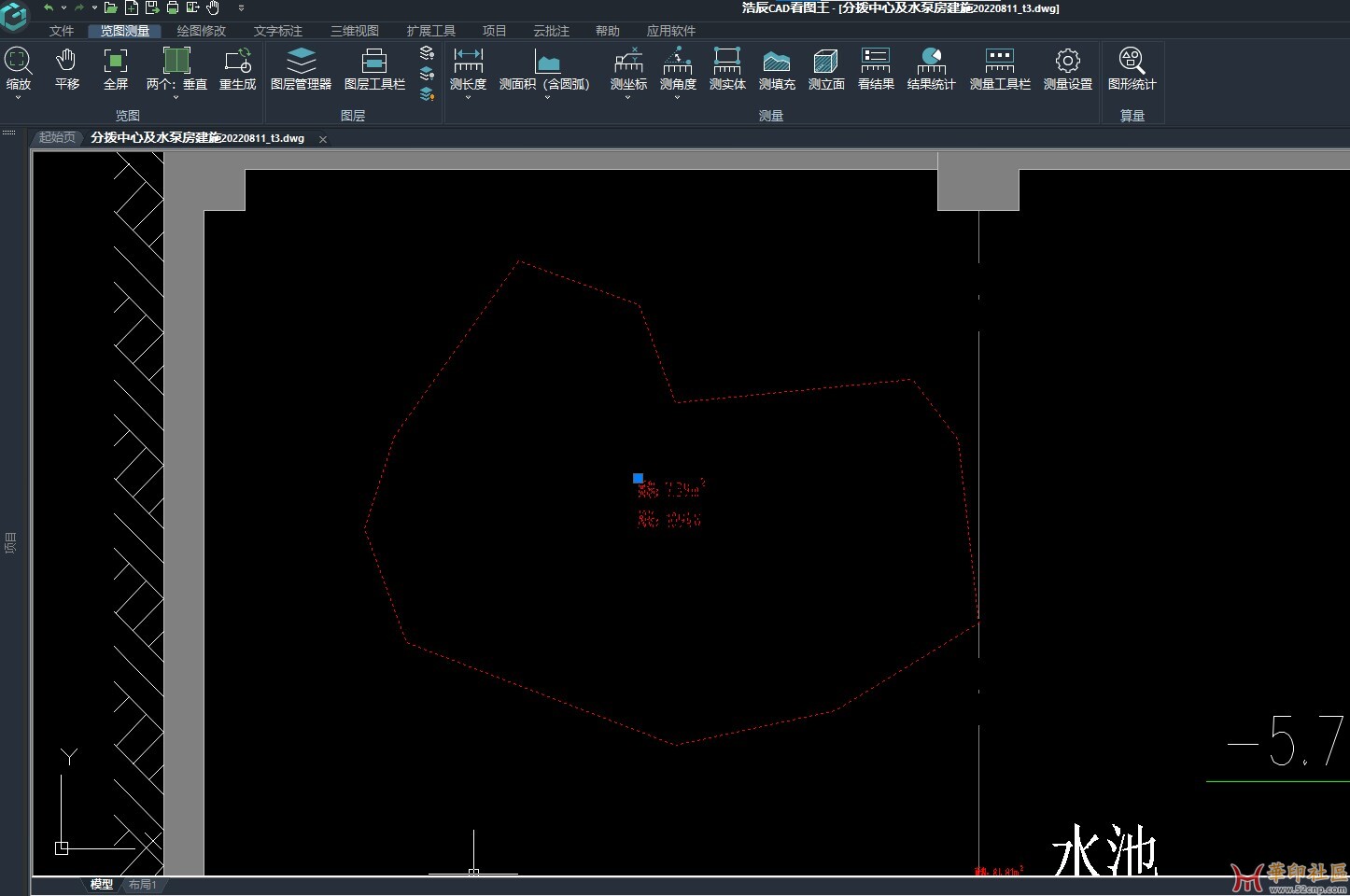This screenshot has width=1350, height=896.
Task: Click 重生成 to regenerate the drawing
Action: point(237,69)
